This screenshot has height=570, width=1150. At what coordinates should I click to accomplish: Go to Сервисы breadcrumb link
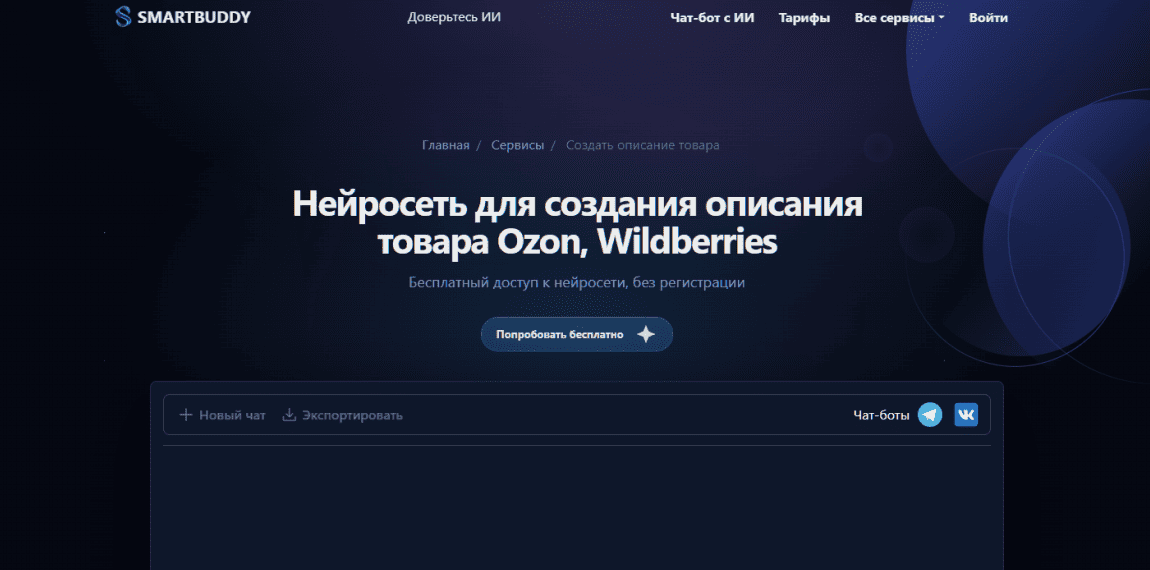click(x=518, y=145)
